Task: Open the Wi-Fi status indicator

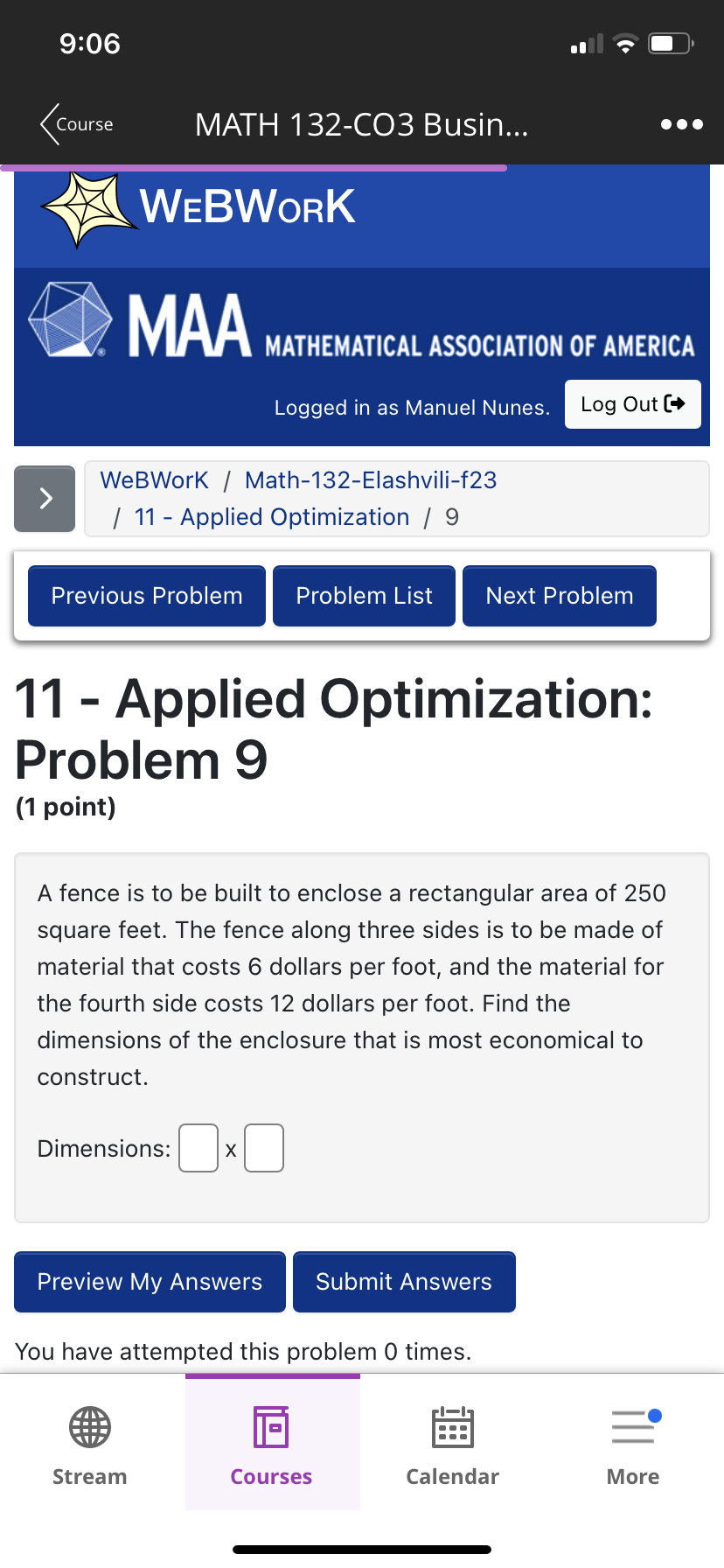Action: (x=624, y=42)
